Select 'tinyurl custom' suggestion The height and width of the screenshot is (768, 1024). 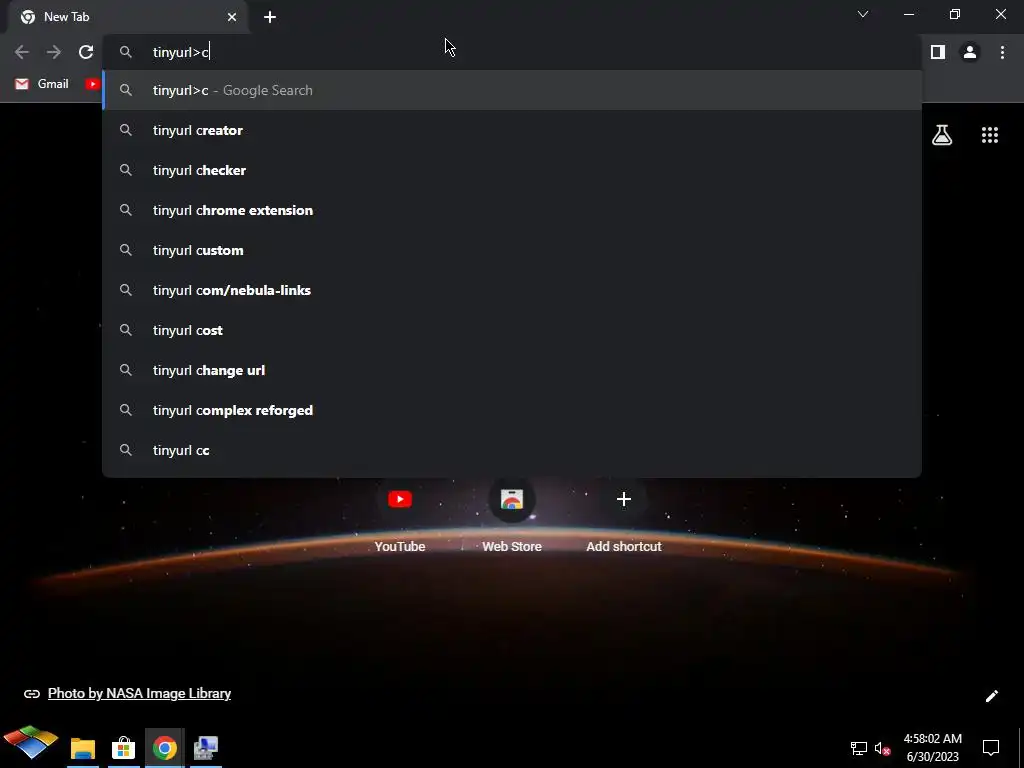(512, 250)
